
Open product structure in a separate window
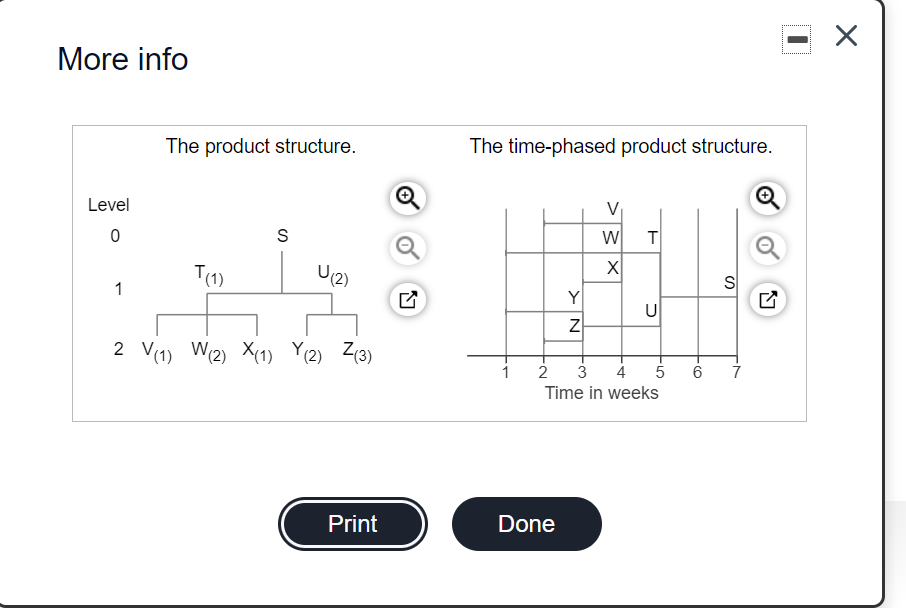pos(407,300)
